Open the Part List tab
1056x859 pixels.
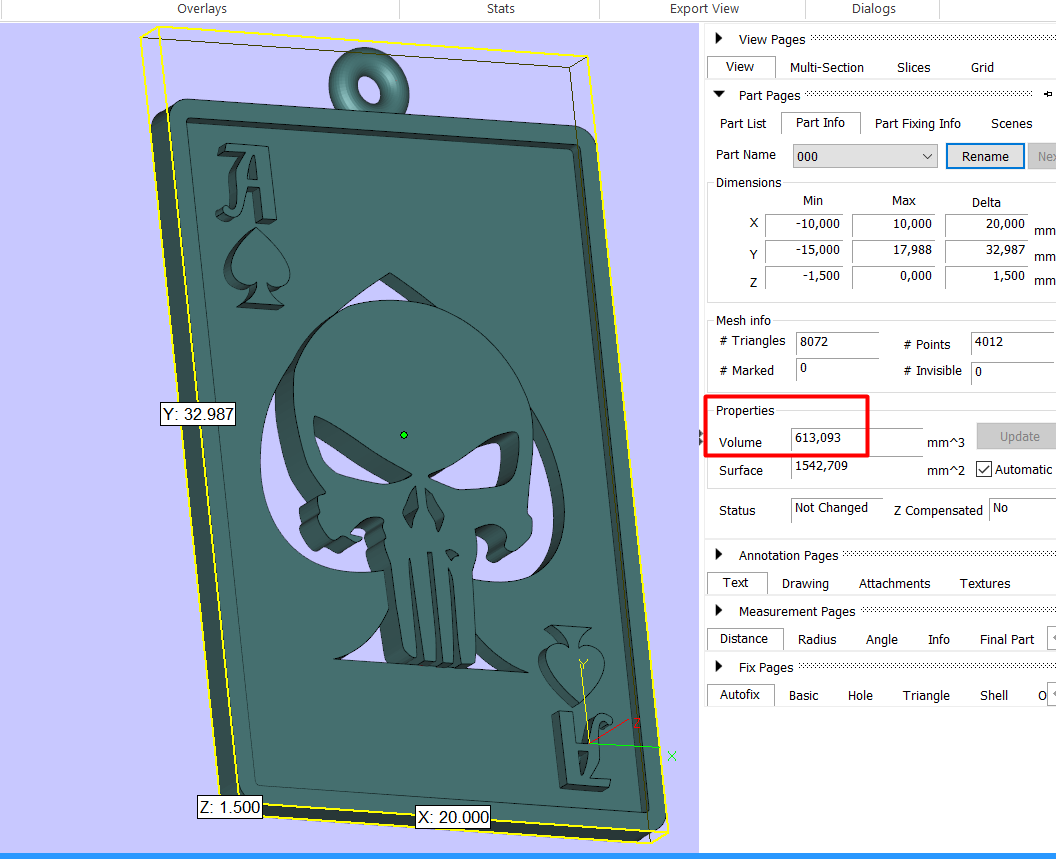[743, 123]
